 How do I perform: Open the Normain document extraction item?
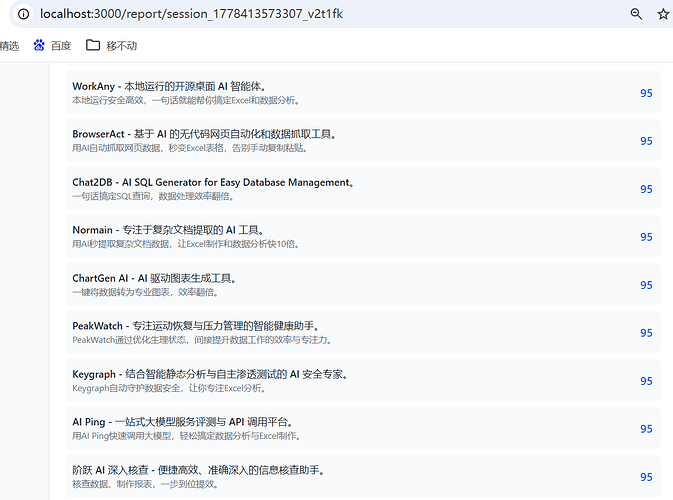(363, 236)
